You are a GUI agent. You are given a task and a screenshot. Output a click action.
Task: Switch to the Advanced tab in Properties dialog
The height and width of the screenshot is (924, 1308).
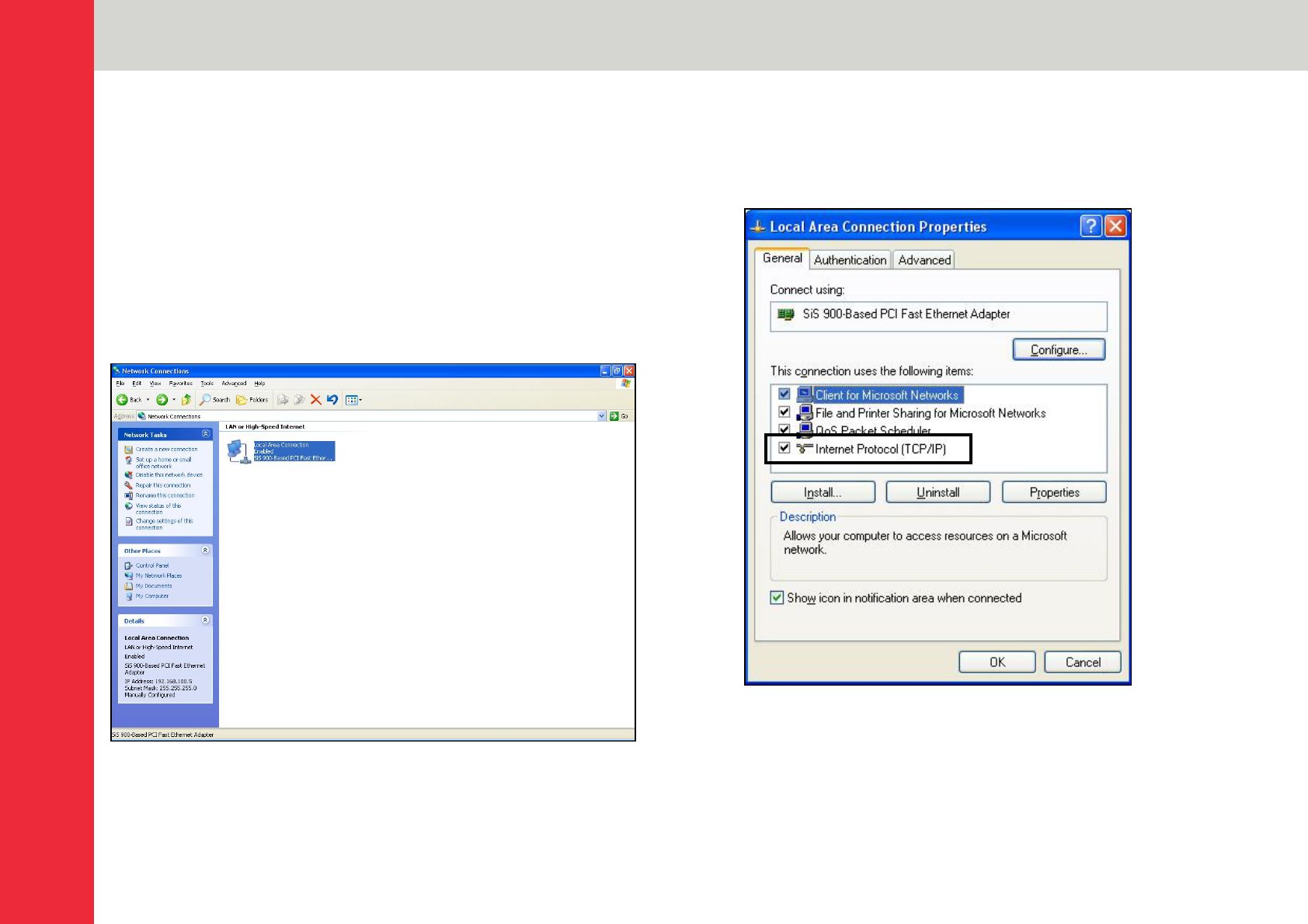point(924,260)
